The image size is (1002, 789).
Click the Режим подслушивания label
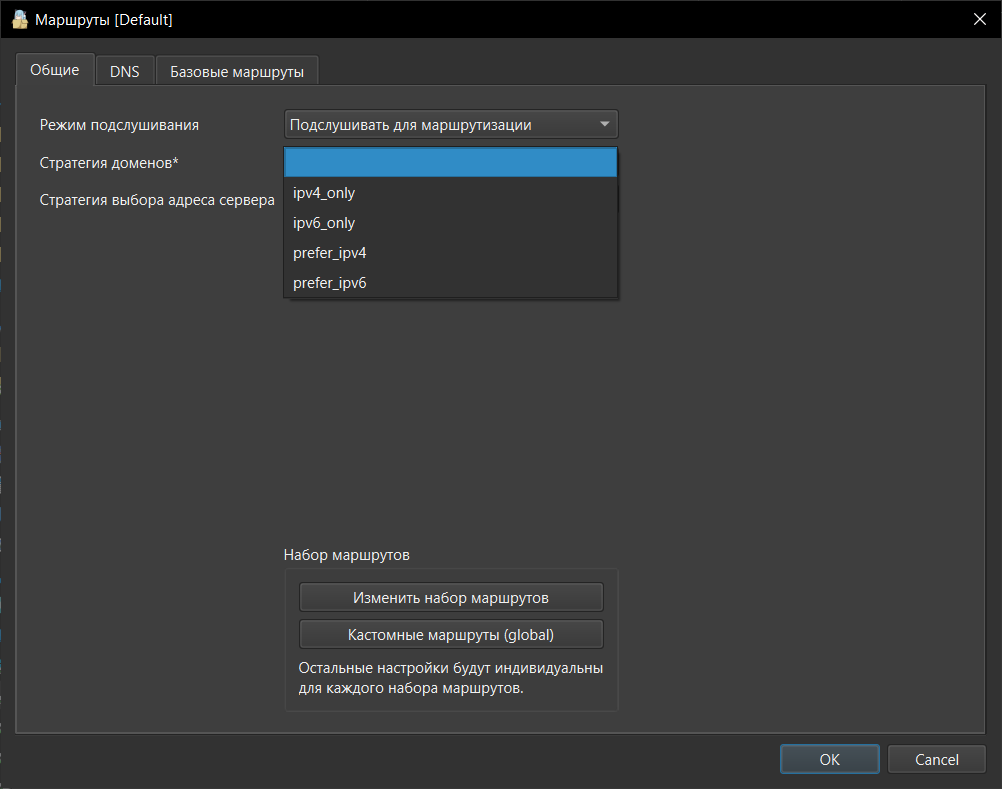(119, 125)
